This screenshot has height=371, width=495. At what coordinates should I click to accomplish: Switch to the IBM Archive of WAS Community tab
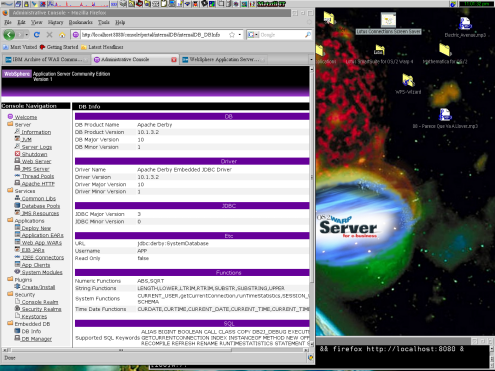(x=46, y=60)
